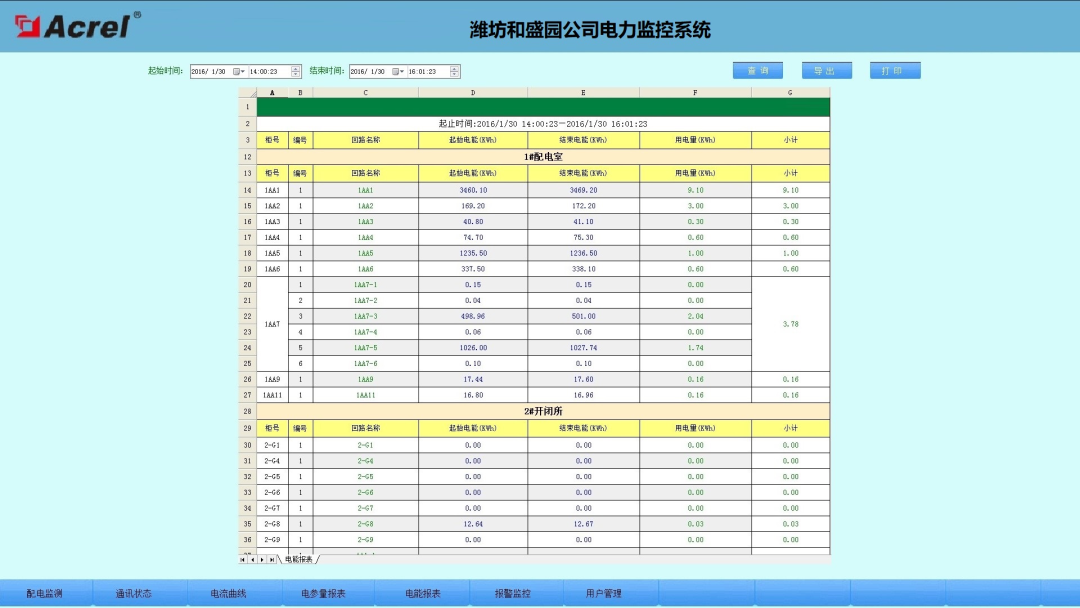Click end energy value 3469.20
1080x608 pixels.
tap(583, 190)
